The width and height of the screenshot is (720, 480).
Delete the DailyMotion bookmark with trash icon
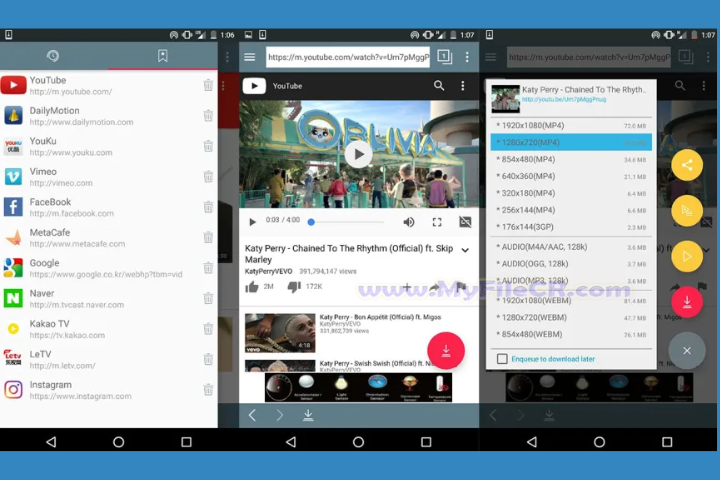[208, 116]
